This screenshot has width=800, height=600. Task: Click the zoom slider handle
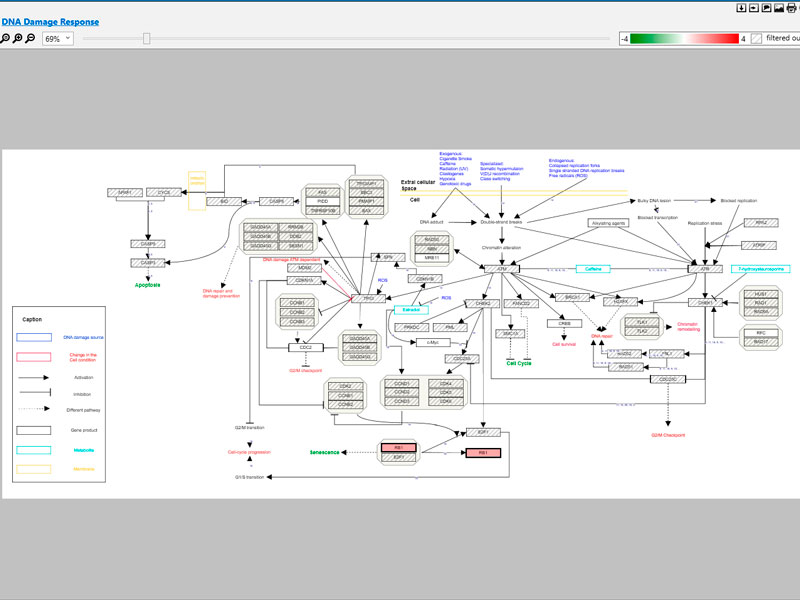pyautogui.click(x=146, y=38)
